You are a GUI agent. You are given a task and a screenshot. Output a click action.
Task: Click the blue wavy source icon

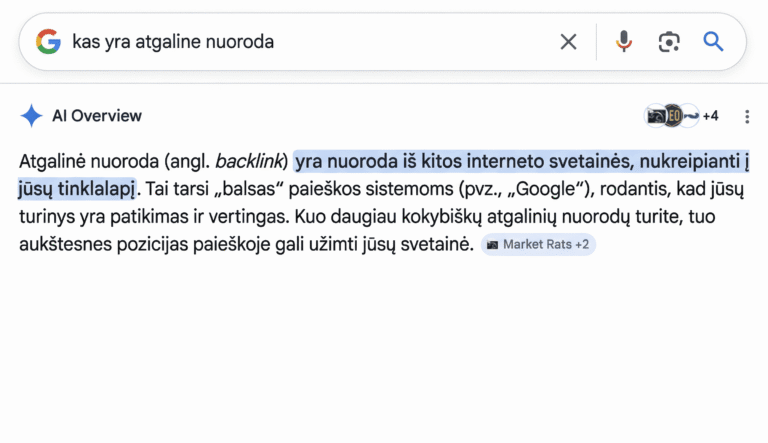click(689, 116)
